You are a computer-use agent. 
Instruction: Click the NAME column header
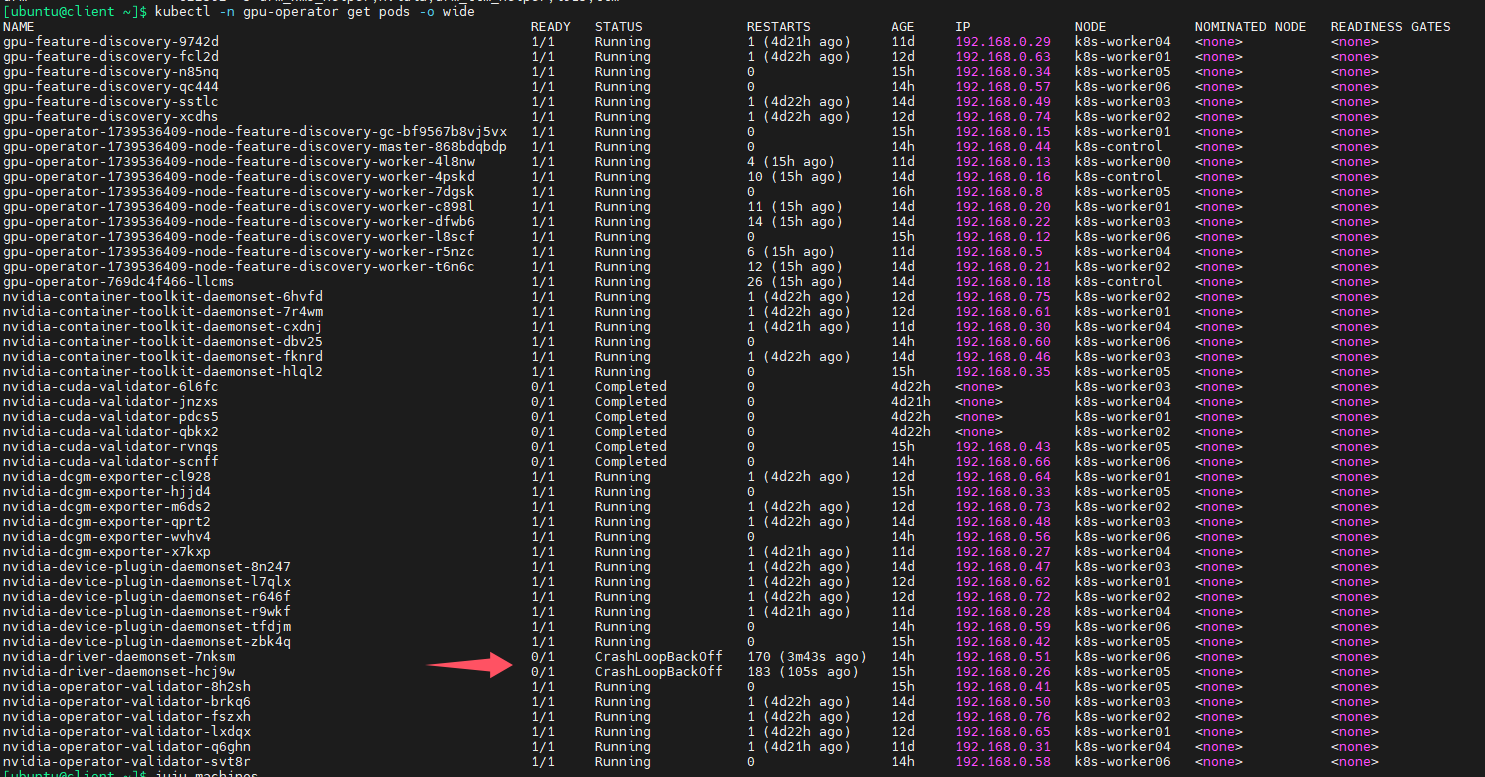coord(18,26)
